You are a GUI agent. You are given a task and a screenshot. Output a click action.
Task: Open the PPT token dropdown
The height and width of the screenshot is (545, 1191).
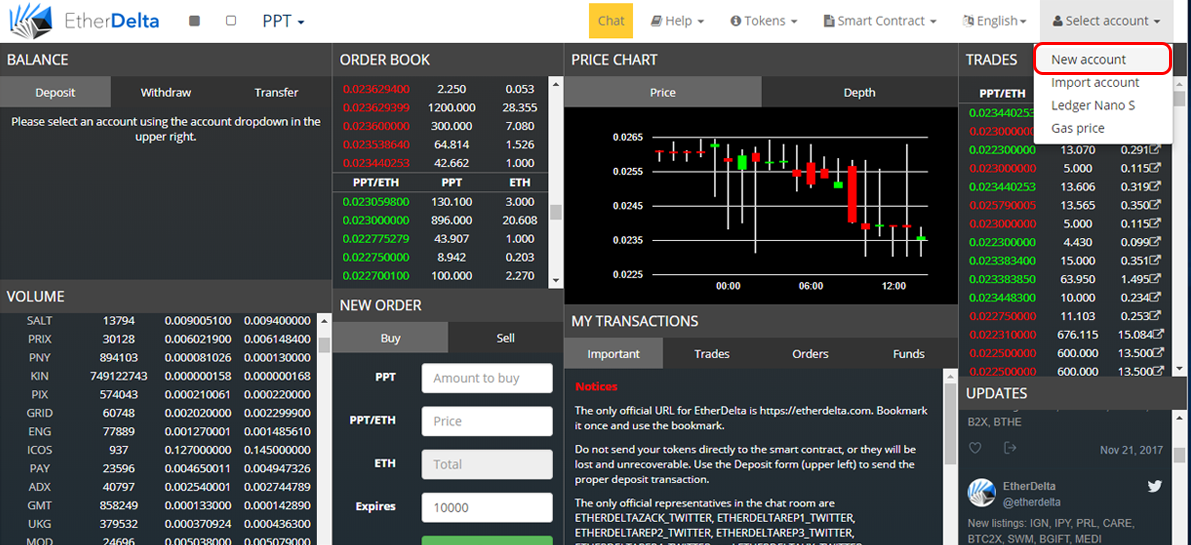click(x=283, y=21)
